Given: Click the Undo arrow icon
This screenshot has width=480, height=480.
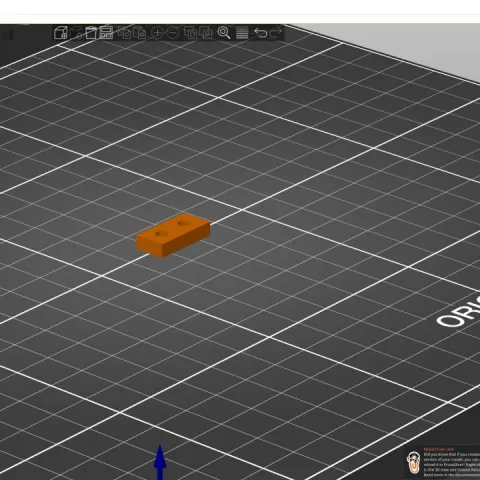Looking at the screenshot, I should coord(260,33).
